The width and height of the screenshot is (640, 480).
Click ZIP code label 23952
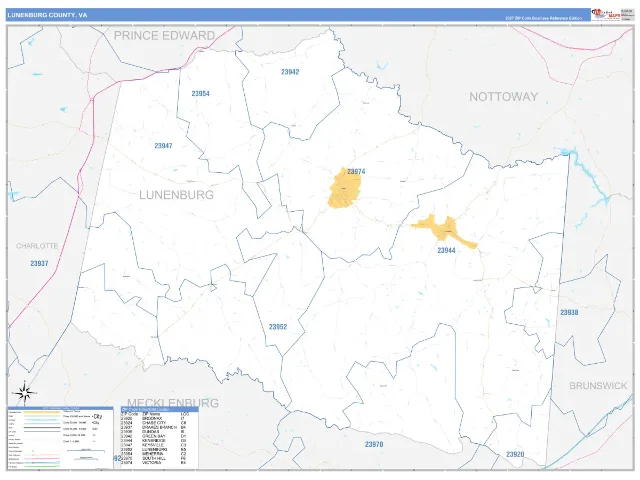pos(278,327)
